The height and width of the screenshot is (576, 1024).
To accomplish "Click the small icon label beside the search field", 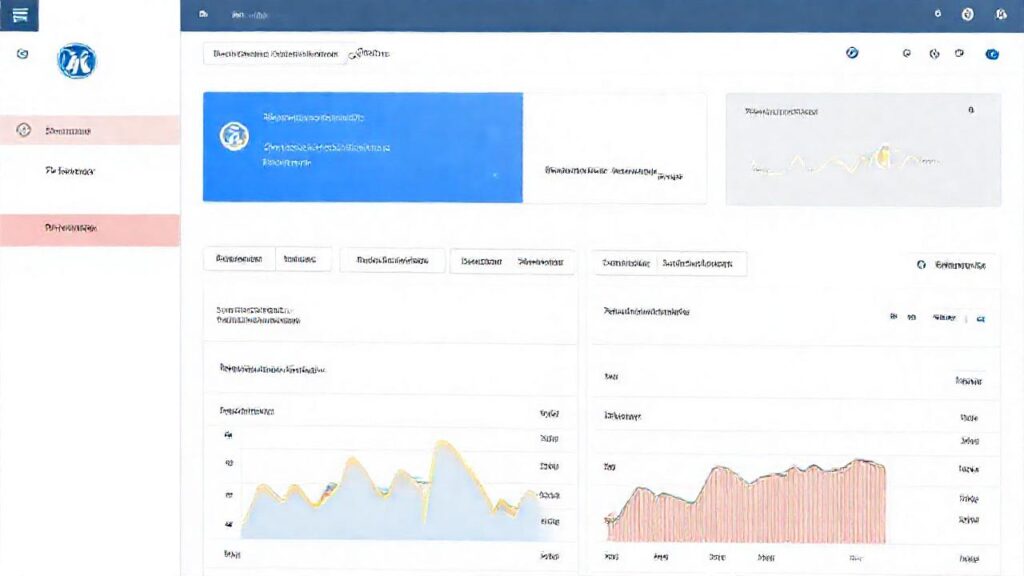I will (x=370, y=54).
